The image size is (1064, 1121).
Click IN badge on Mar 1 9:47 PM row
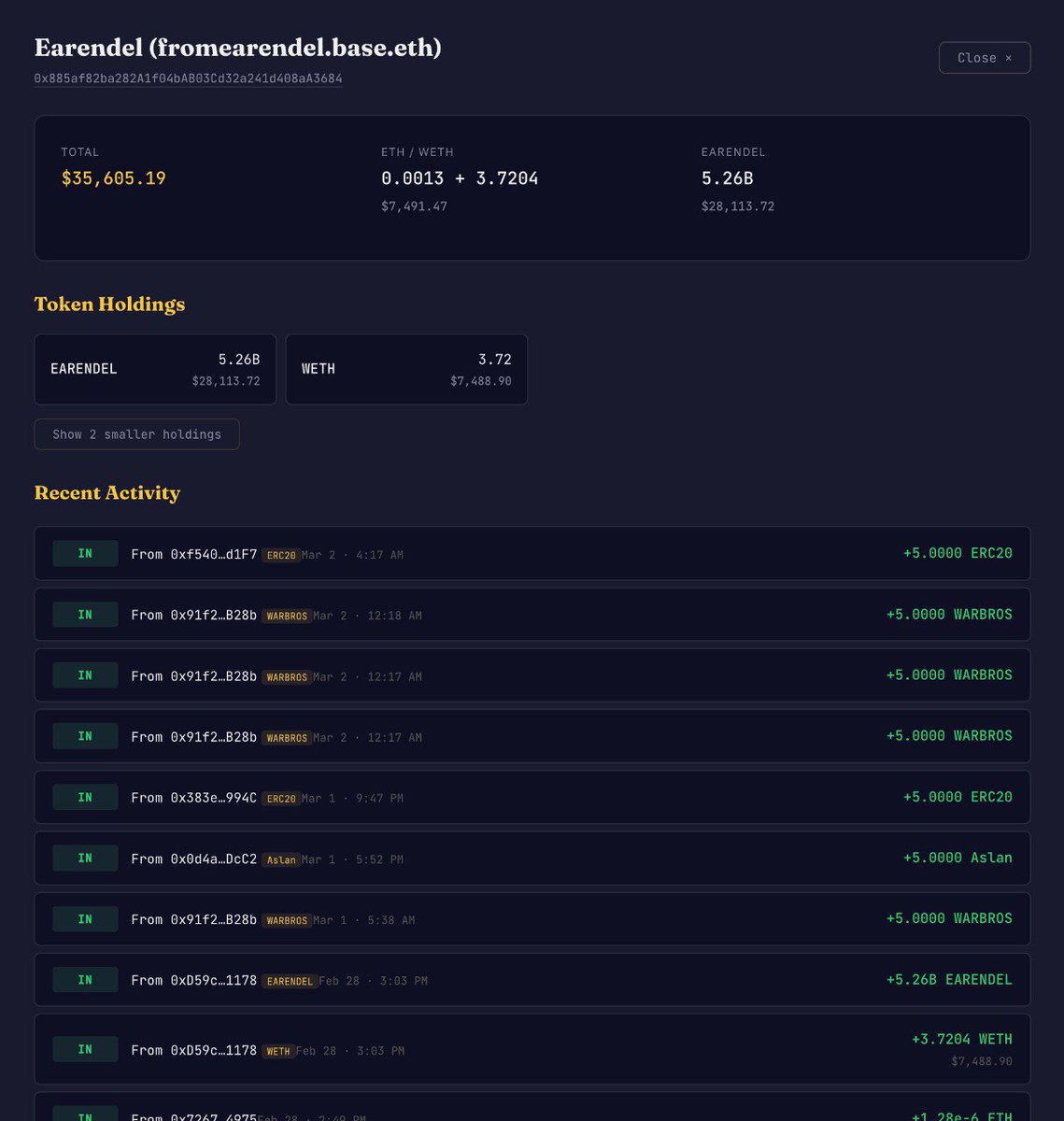pos(85,797)
